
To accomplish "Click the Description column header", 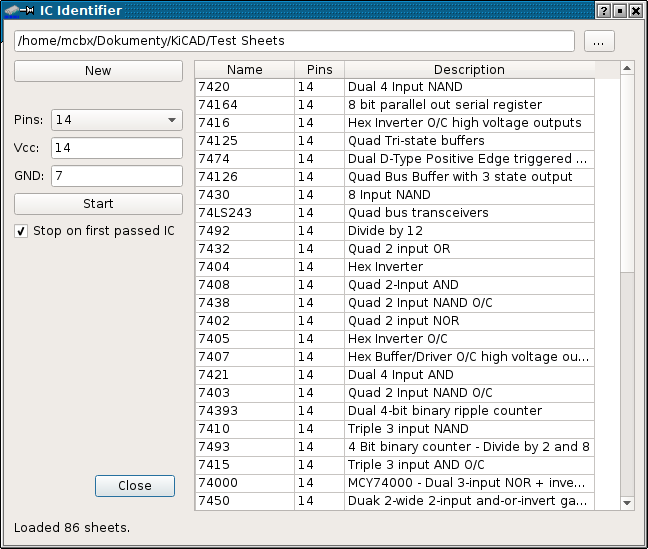I will (468, 70).
